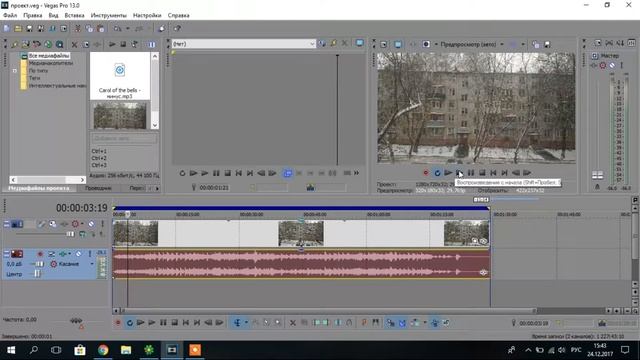Click the add tag input field
The height and width of the screenshot is (360, 640).
click(124, 138)
